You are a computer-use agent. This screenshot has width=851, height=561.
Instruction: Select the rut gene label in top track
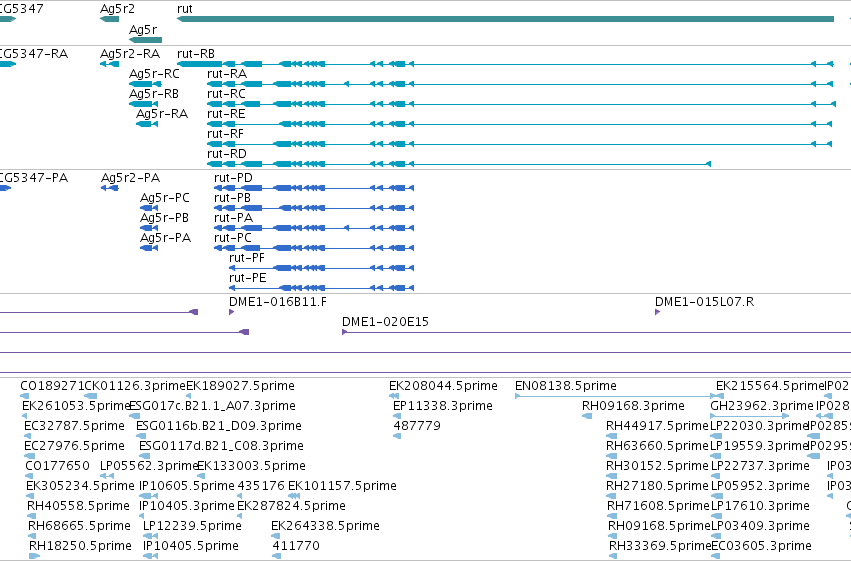point(185,9)
